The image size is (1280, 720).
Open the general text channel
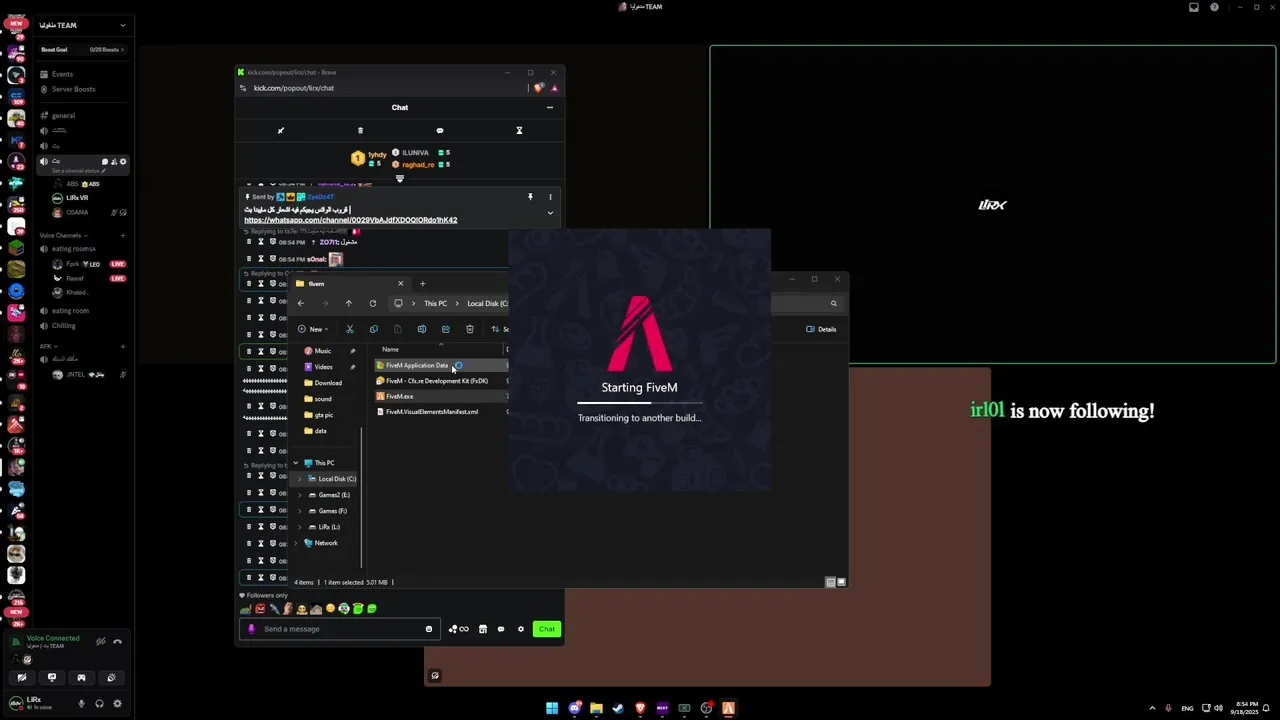click(x=63, y=116)
